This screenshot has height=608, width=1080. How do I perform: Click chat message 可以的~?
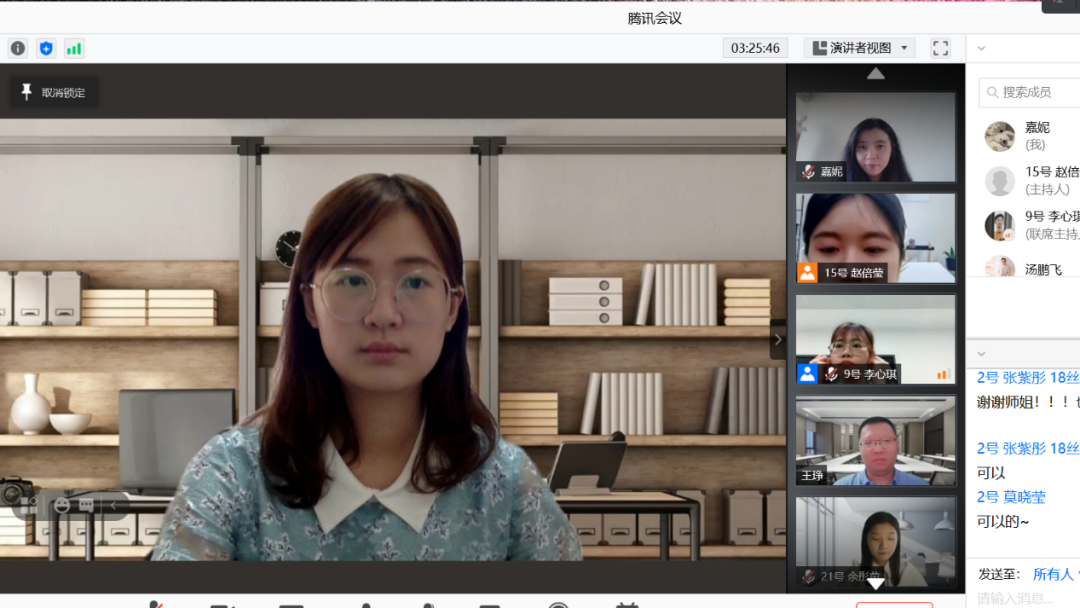tap(1003, 521)
